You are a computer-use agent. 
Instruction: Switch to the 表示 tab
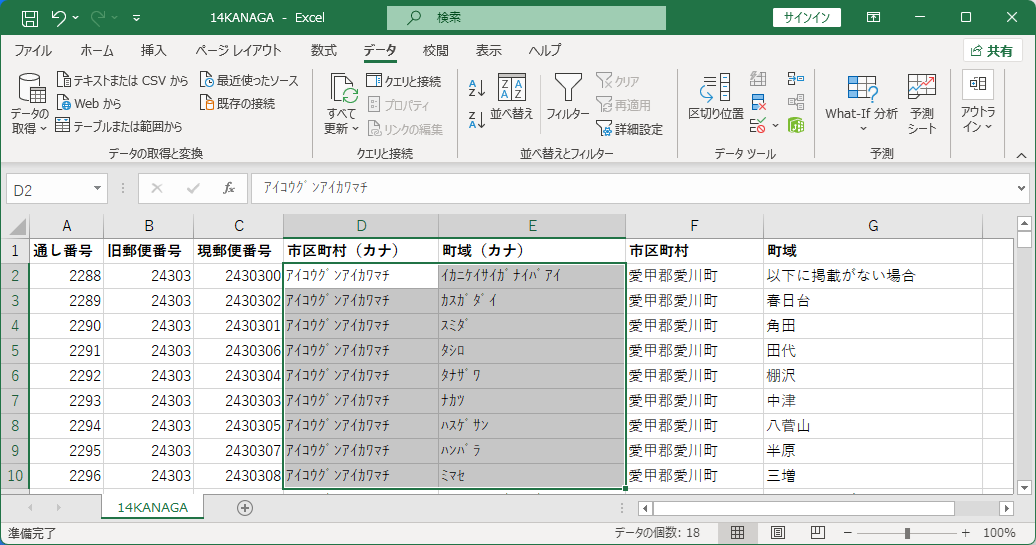pos(488,50)
